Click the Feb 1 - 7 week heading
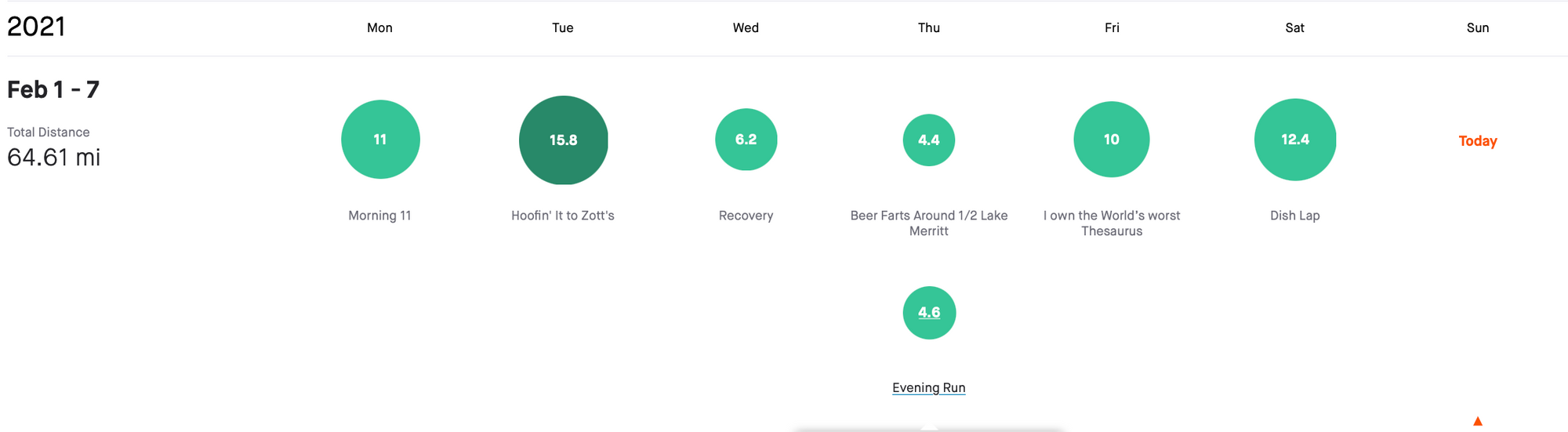This screenshot has width=1568, height=432. tap(53, 89)
